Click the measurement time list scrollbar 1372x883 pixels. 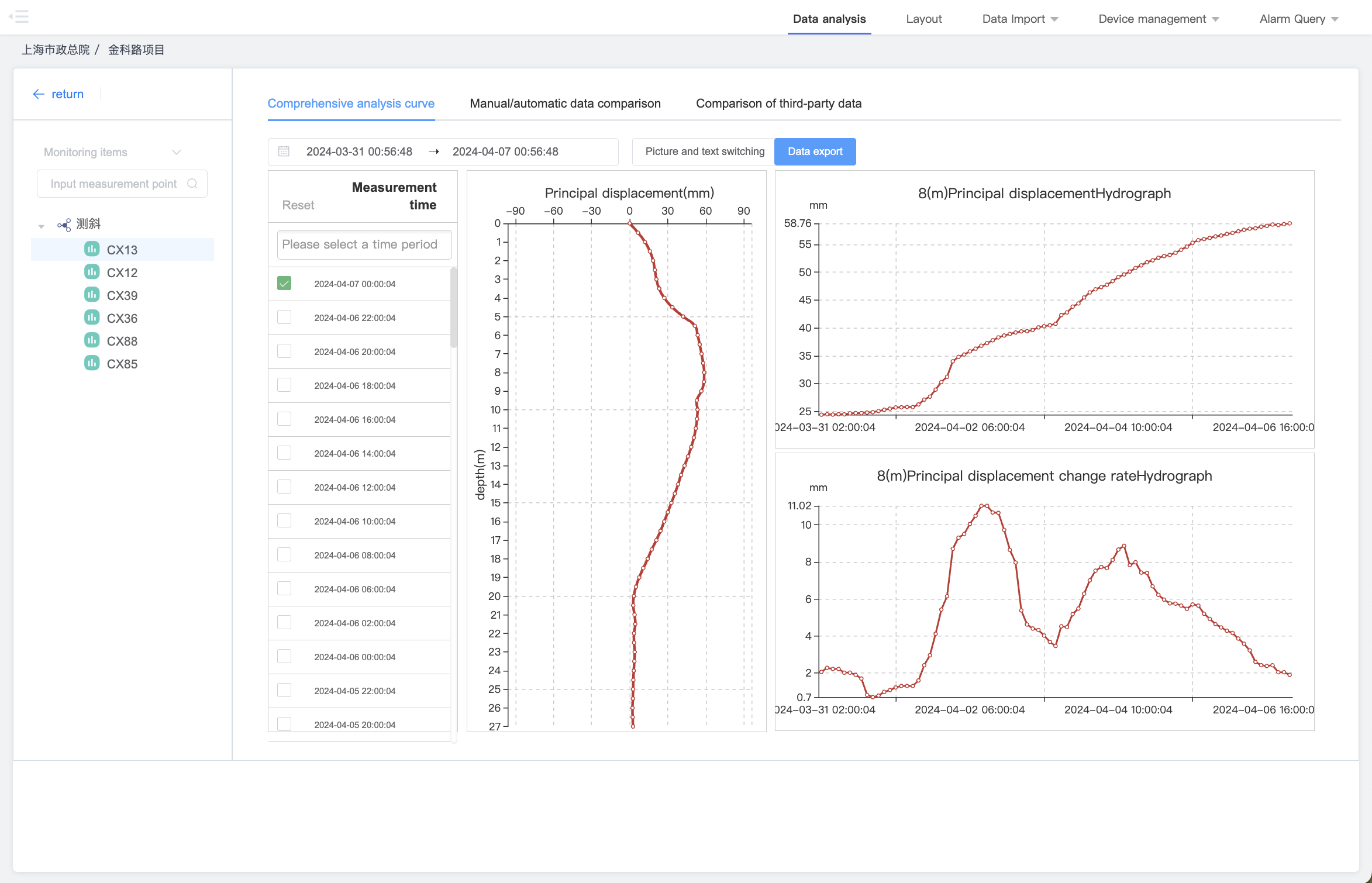point(454,308)
